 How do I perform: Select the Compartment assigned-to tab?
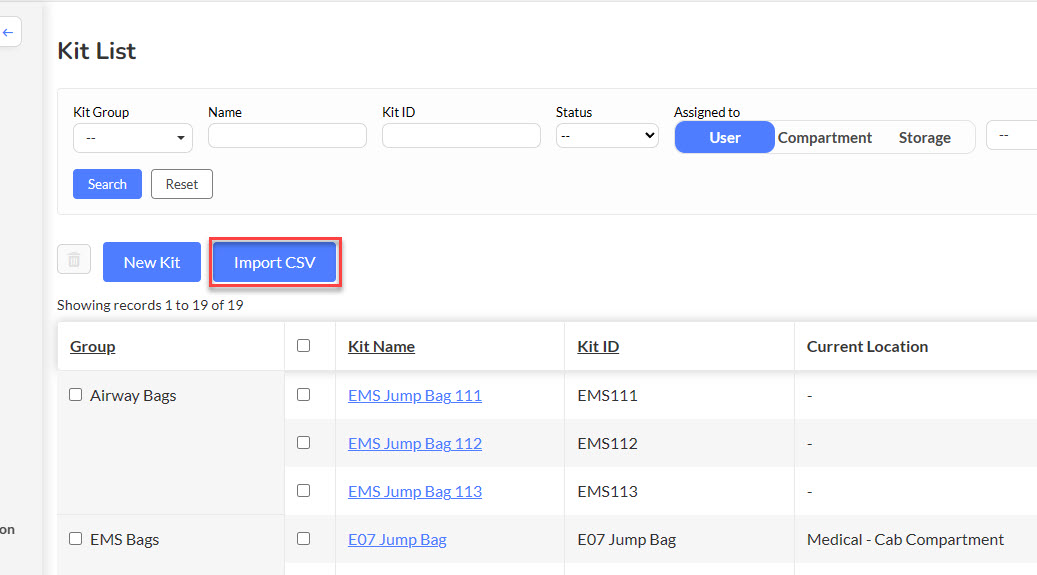pyautogui.click(x=825, y=138)
